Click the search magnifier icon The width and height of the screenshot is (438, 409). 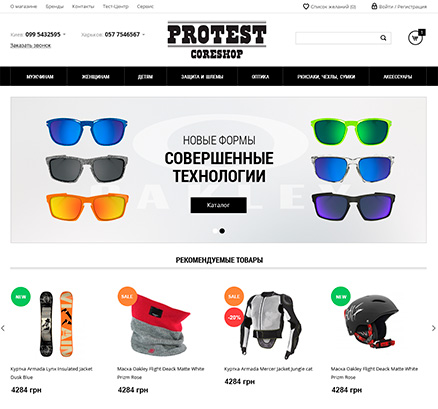click(x=383, y=38)
